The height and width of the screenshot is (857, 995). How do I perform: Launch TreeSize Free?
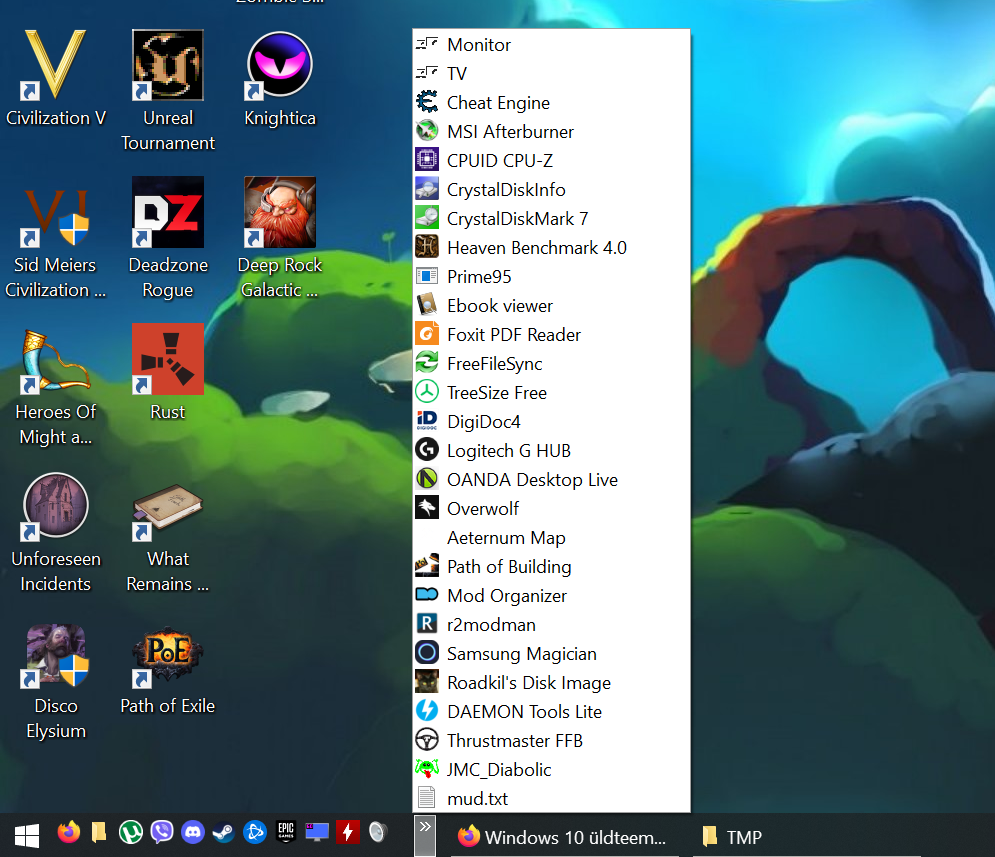551,393
